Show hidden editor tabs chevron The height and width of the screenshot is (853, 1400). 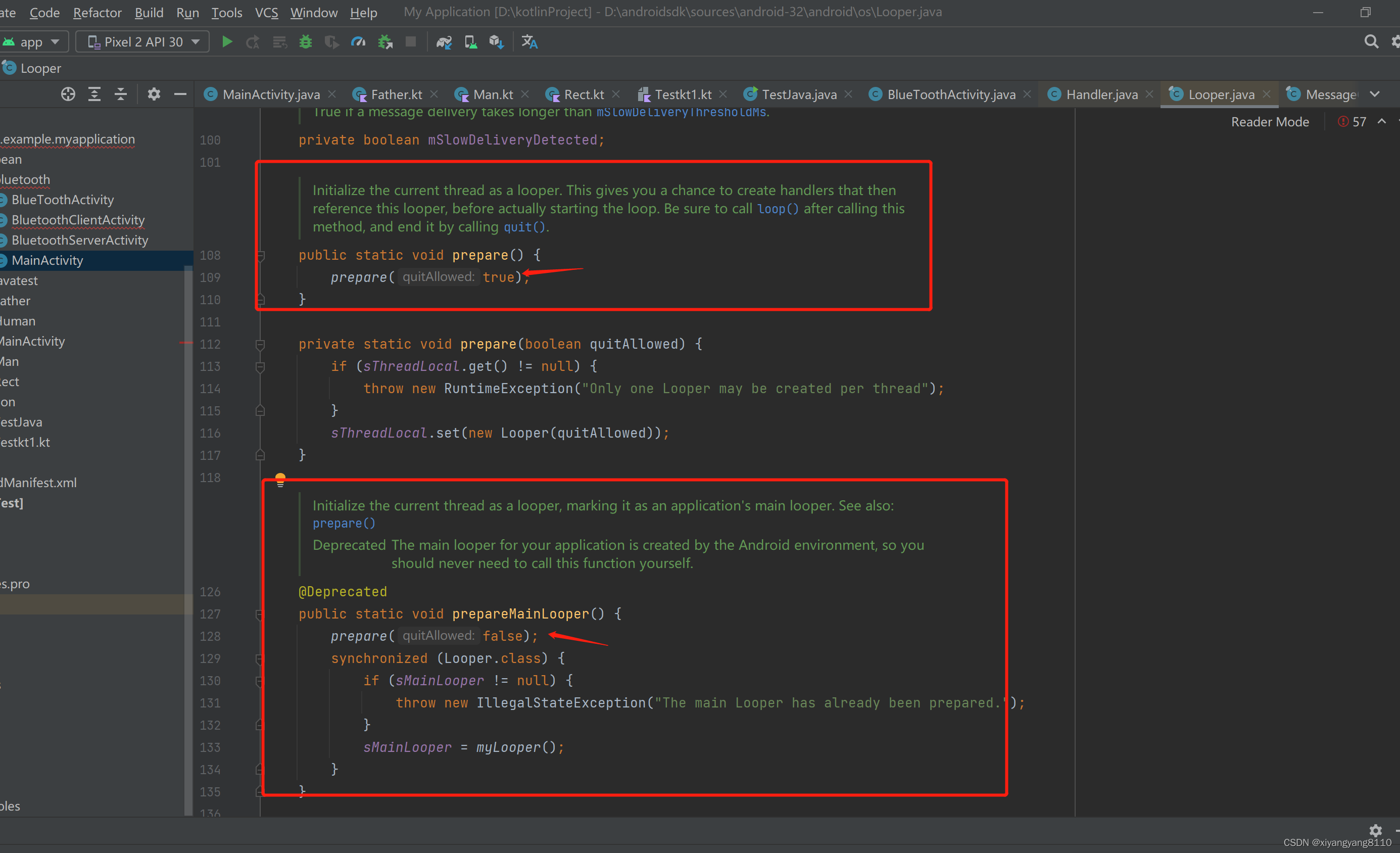(1374, 94)
